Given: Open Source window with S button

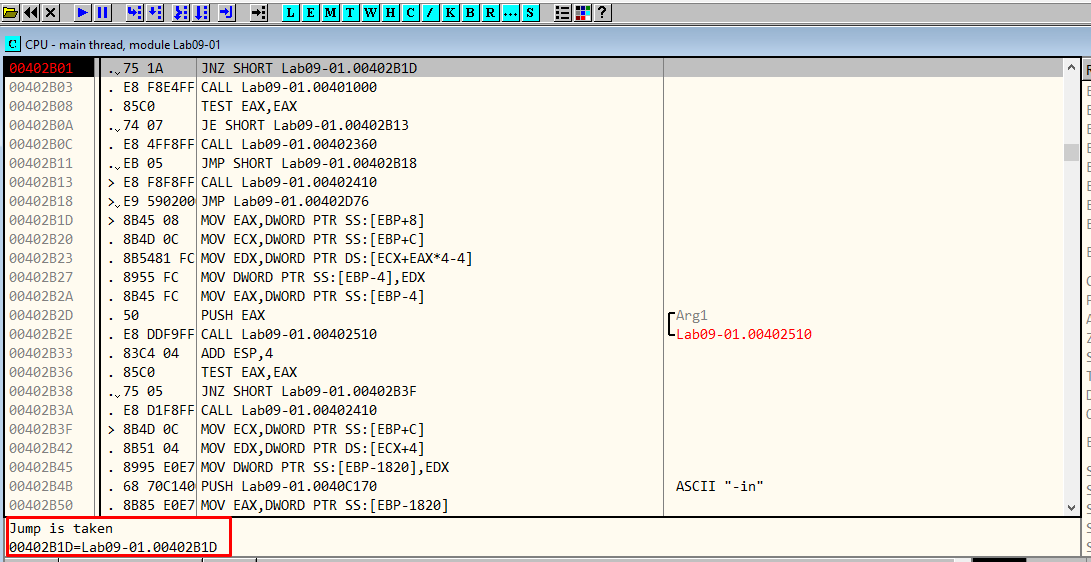Looking at the screenshot, I should (x=531, y=12).
